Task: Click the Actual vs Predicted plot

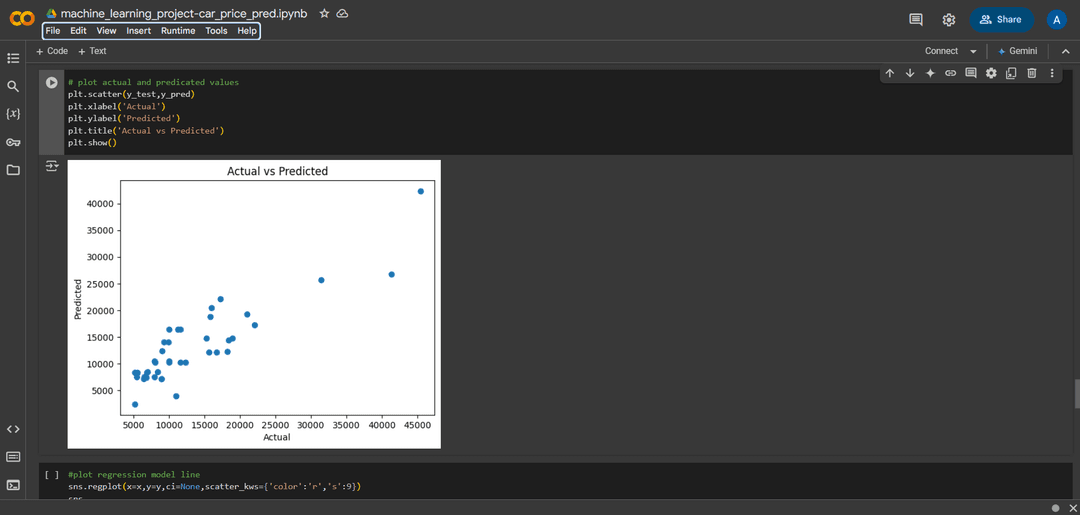Action: [x=254, y=304]
